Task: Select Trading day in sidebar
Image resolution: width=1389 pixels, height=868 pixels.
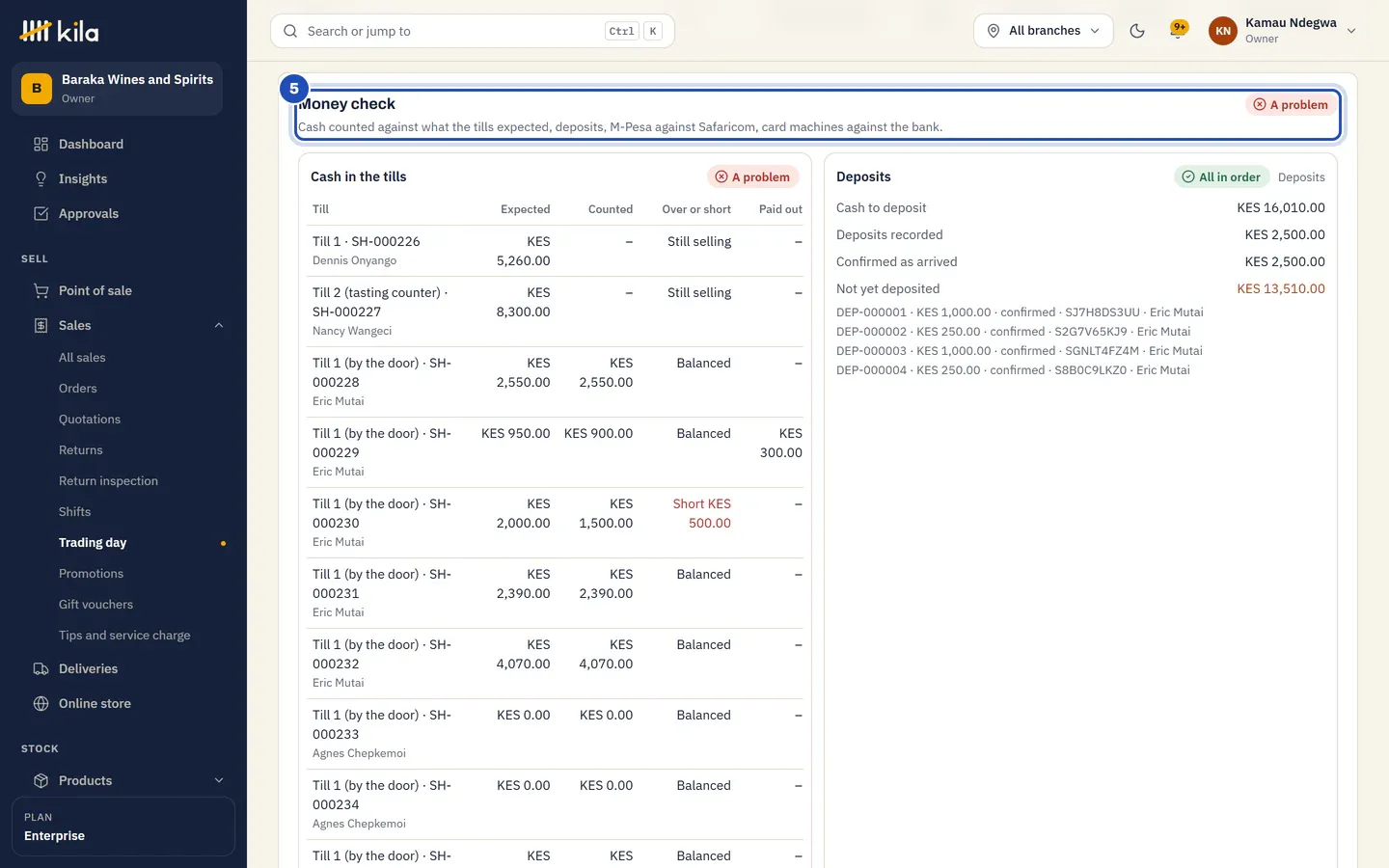Action: pos(93,542)
